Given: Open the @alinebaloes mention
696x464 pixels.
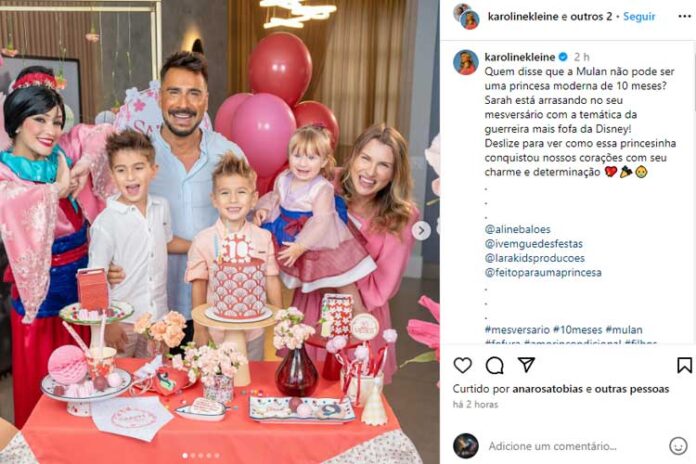Looking at the screenshot, I should [x=518, y=230].
